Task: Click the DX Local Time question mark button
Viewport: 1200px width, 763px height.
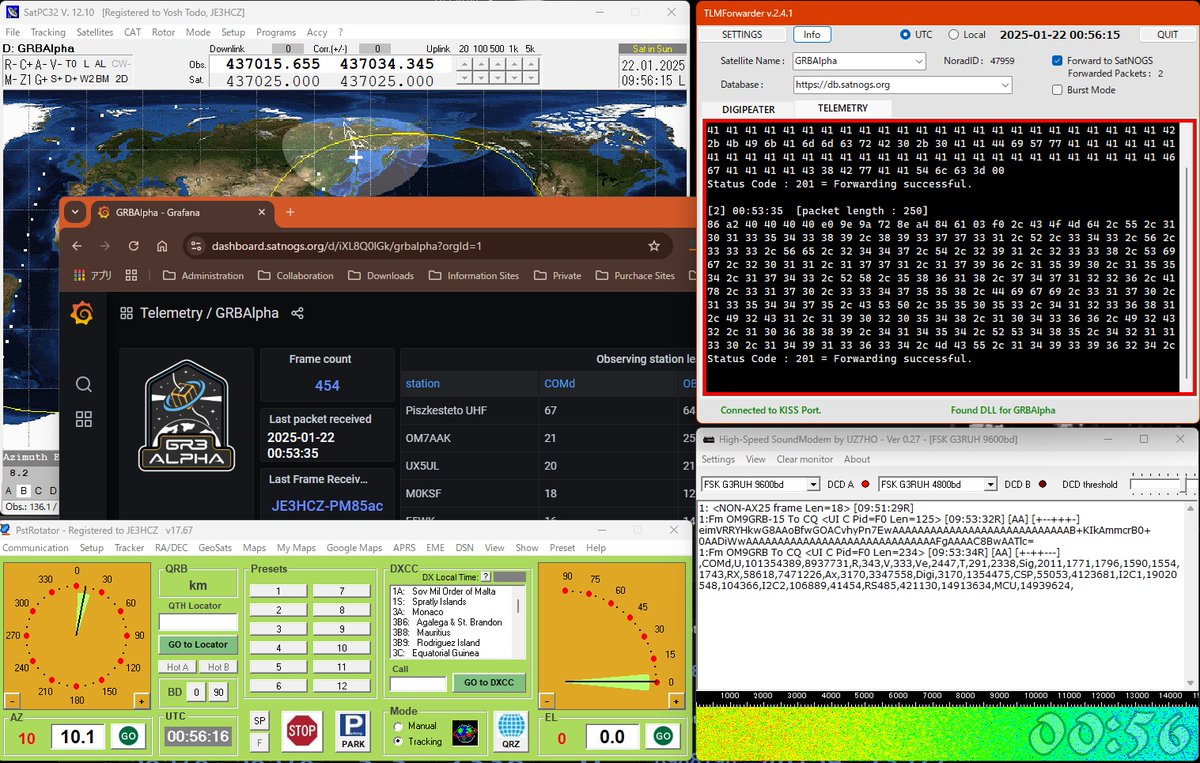Action: click(x=486, y=577)
